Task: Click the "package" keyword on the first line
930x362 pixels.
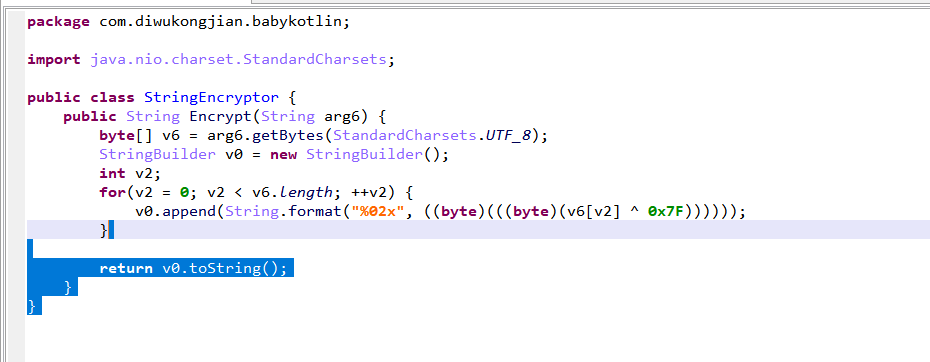Action: pos(58,22)
